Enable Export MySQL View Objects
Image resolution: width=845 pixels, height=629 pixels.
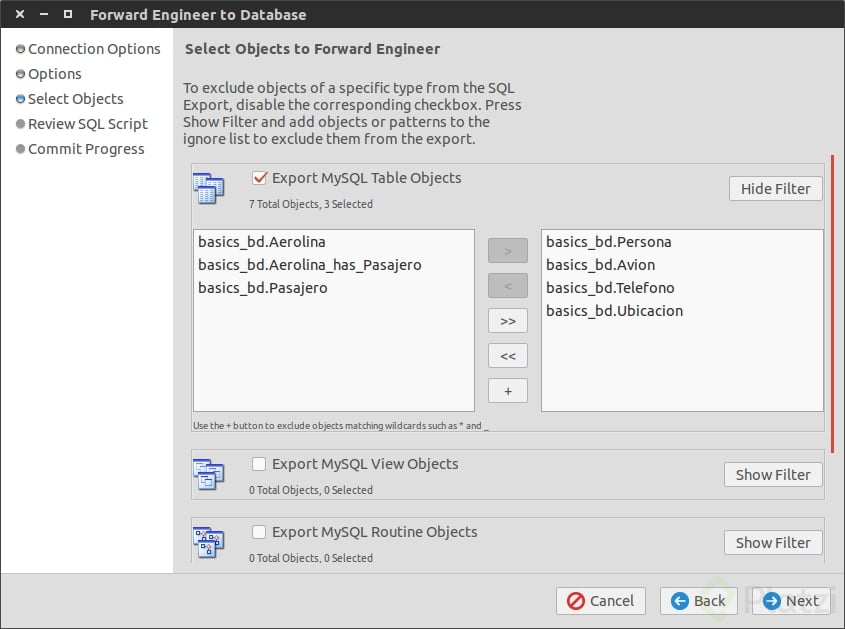tap(258, 464)
